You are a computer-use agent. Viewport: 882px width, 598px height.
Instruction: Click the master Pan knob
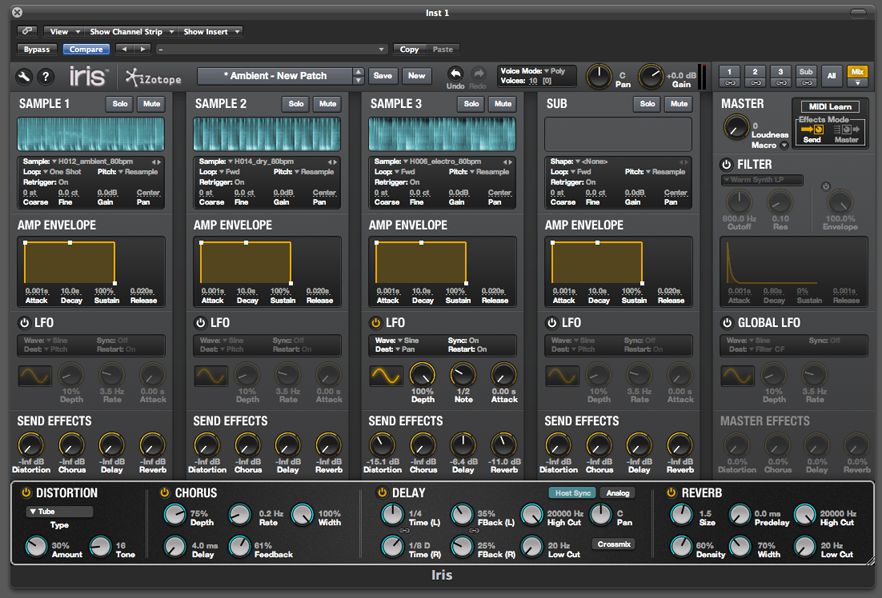coord(598,77)
